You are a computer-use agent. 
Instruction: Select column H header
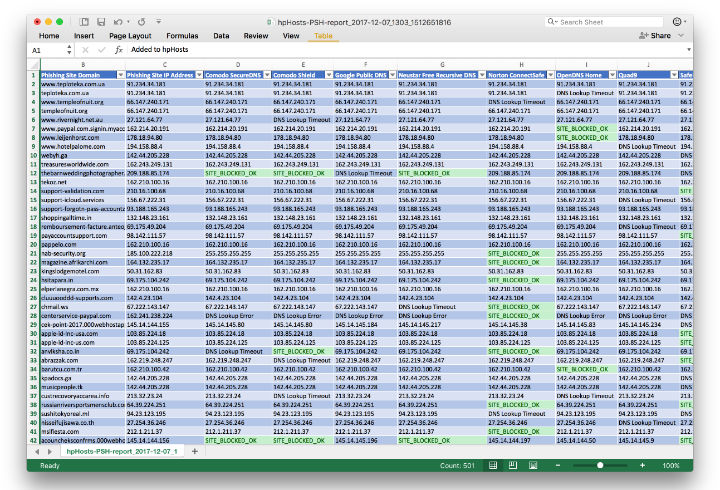point(521,65)
